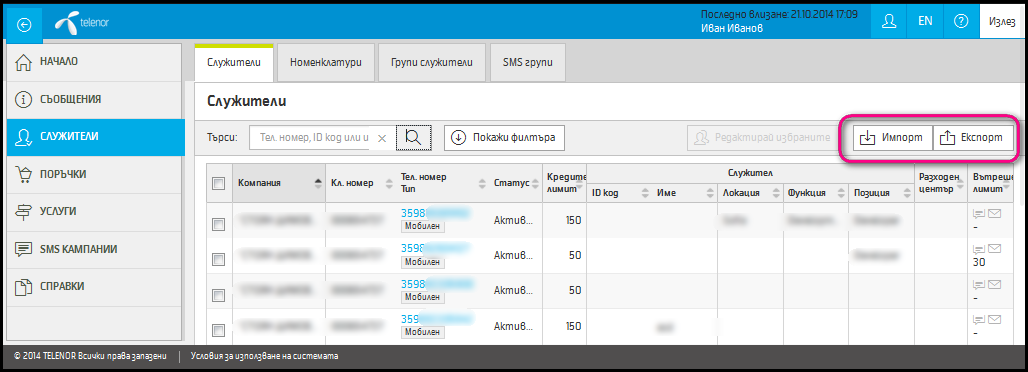Sort by the ID код column arrow
Image resolution: width=1028 pixels, height=372 pixels.
coord(644,193)
